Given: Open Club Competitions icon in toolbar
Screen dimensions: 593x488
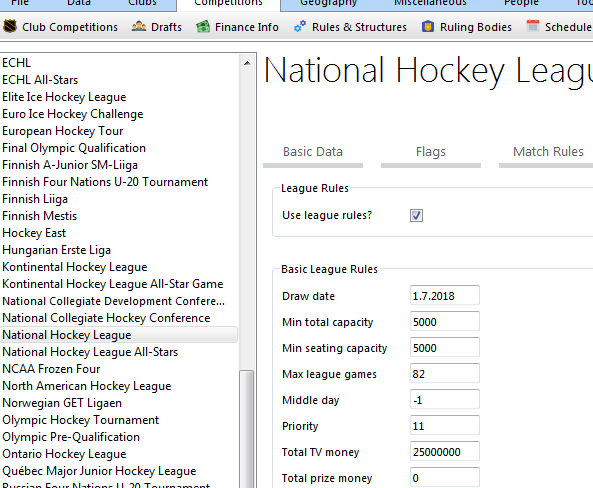Looking at the screenshot, I should pos(10,26).
